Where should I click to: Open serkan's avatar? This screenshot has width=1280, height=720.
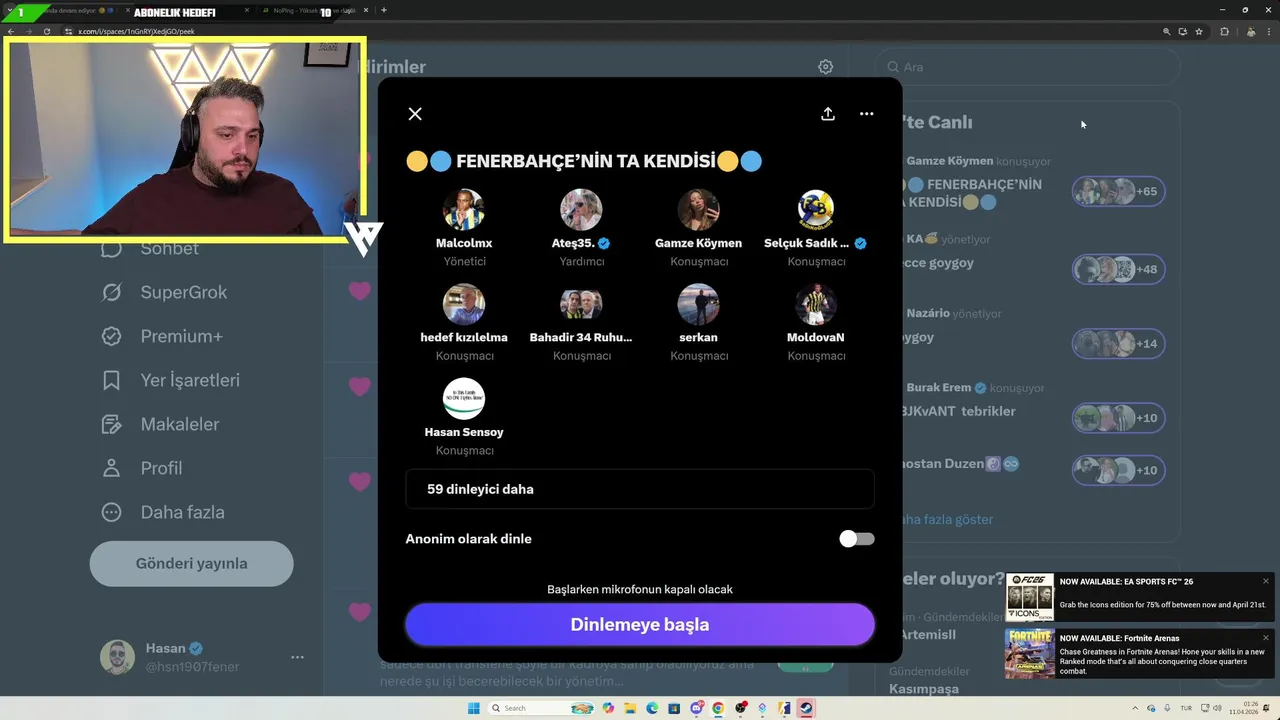pos(698,304)
